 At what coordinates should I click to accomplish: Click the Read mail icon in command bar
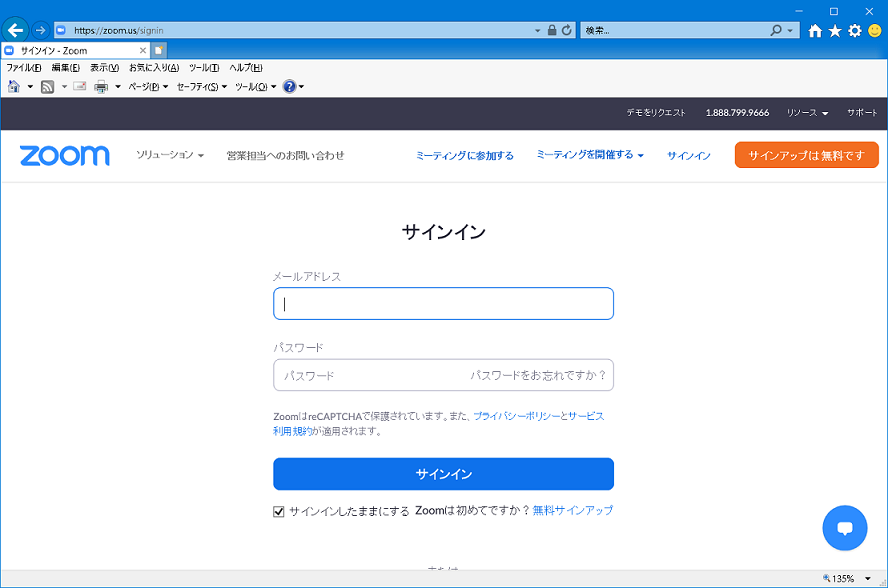pyautogui.click(x=80, y=86)
